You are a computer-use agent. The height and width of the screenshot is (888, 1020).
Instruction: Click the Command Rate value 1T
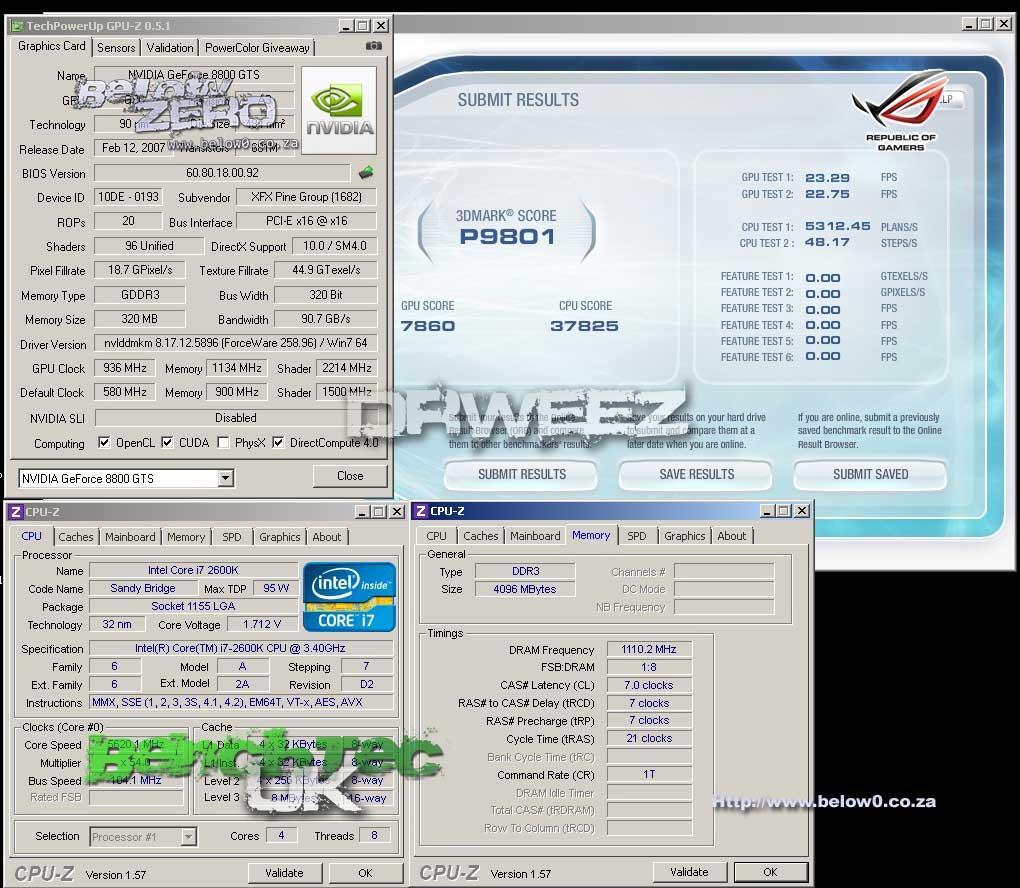click(649, 774)
